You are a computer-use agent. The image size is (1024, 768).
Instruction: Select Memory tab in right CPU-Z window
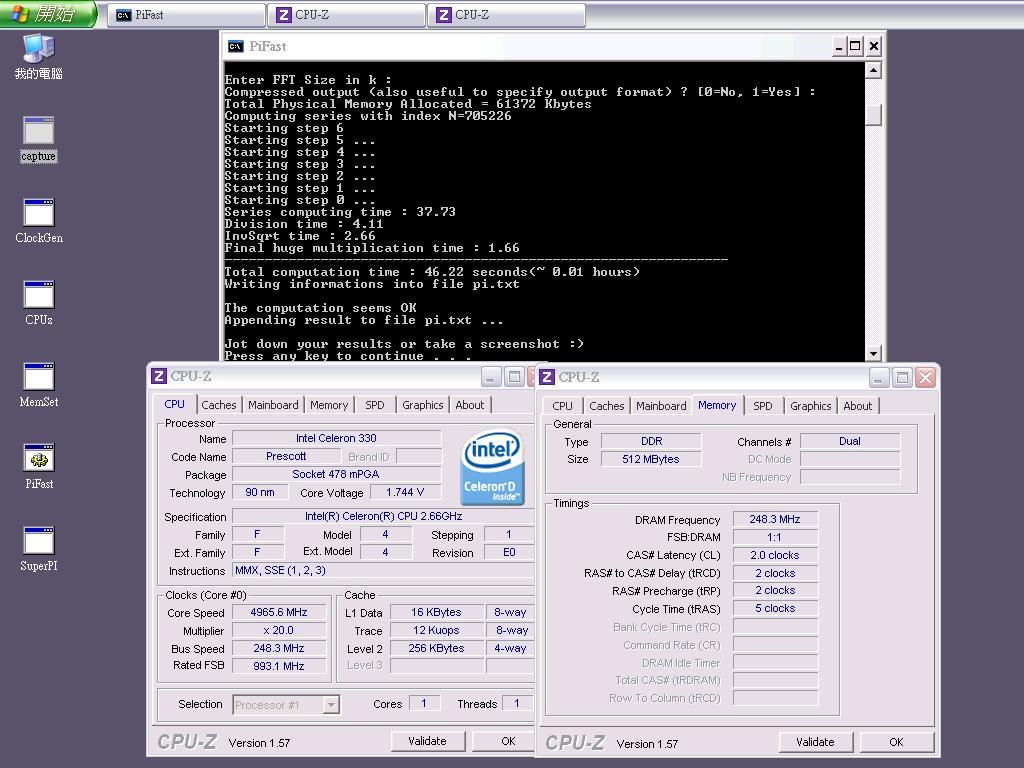click(716, 405)
